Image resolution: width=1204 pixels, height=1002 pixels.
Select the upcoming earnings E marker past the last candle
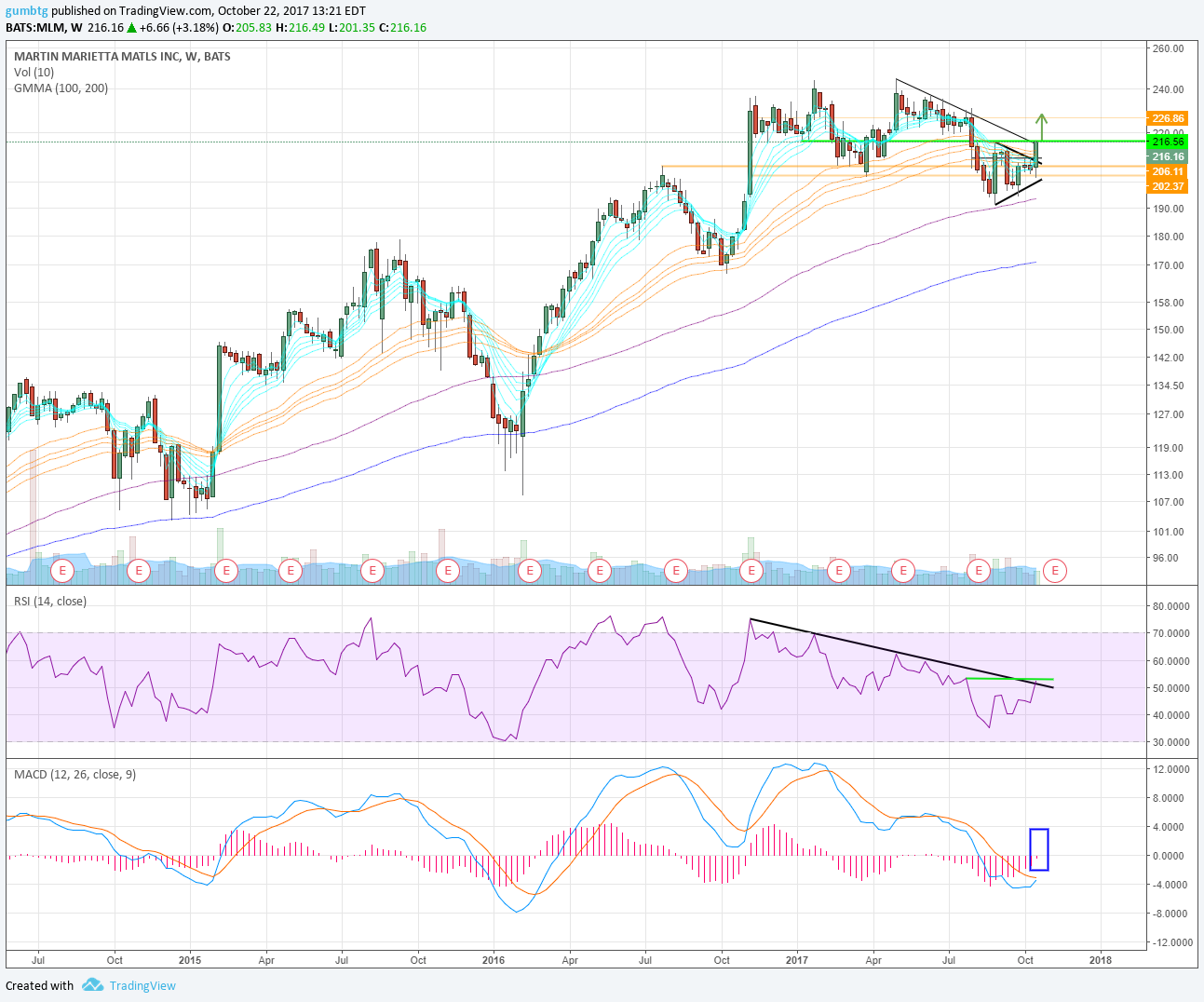(1055, 569)
